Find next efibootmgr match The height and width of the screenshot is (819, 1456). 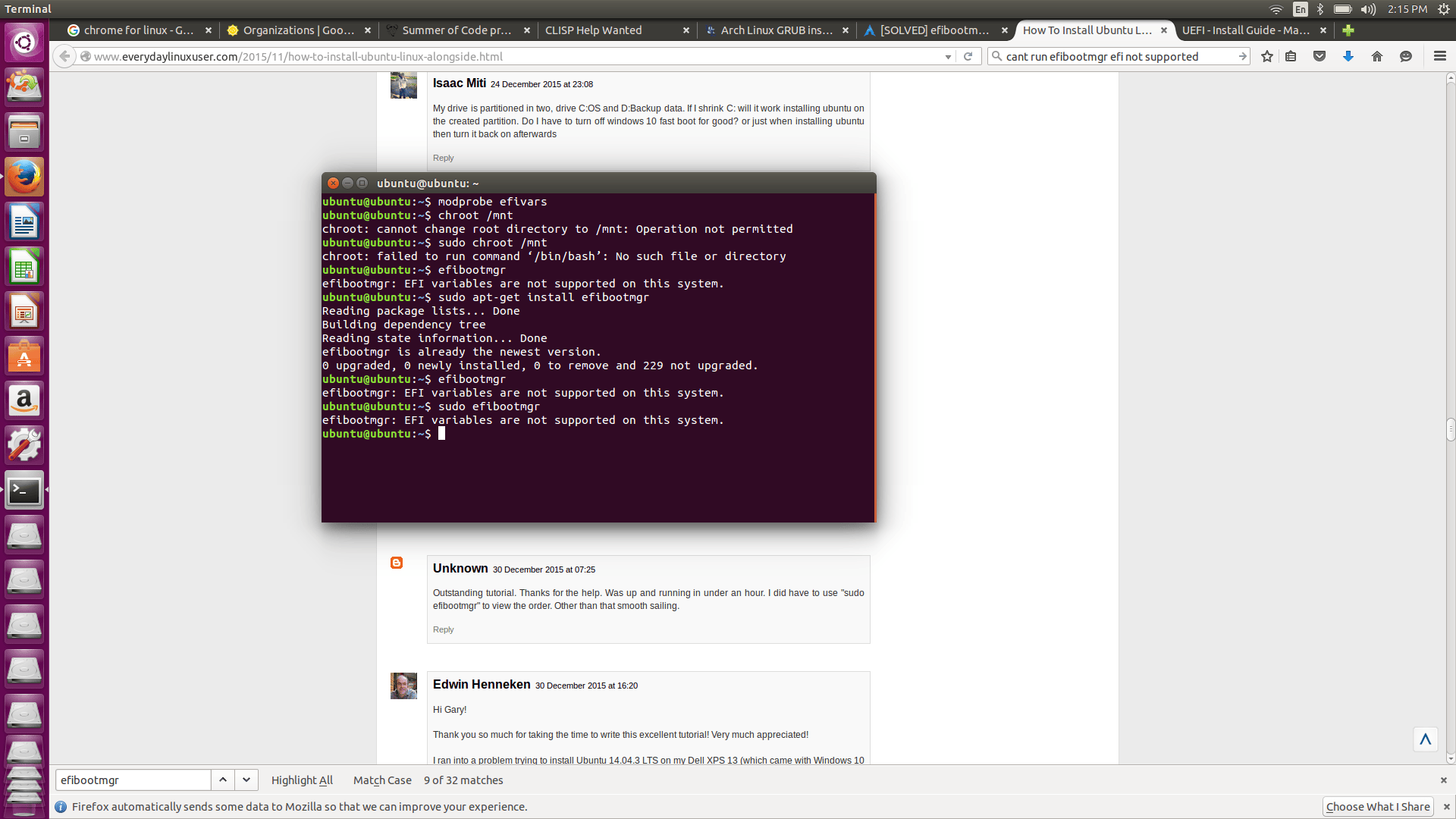pos(246,780)
